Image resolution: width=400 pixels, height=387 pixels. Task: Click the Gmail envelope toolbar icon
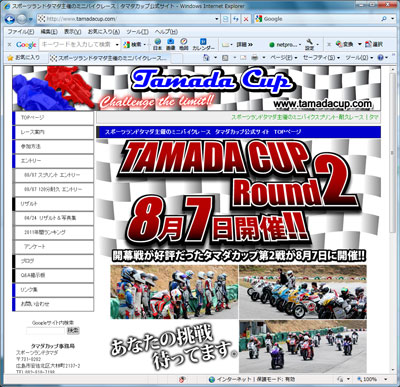(226, 44)
